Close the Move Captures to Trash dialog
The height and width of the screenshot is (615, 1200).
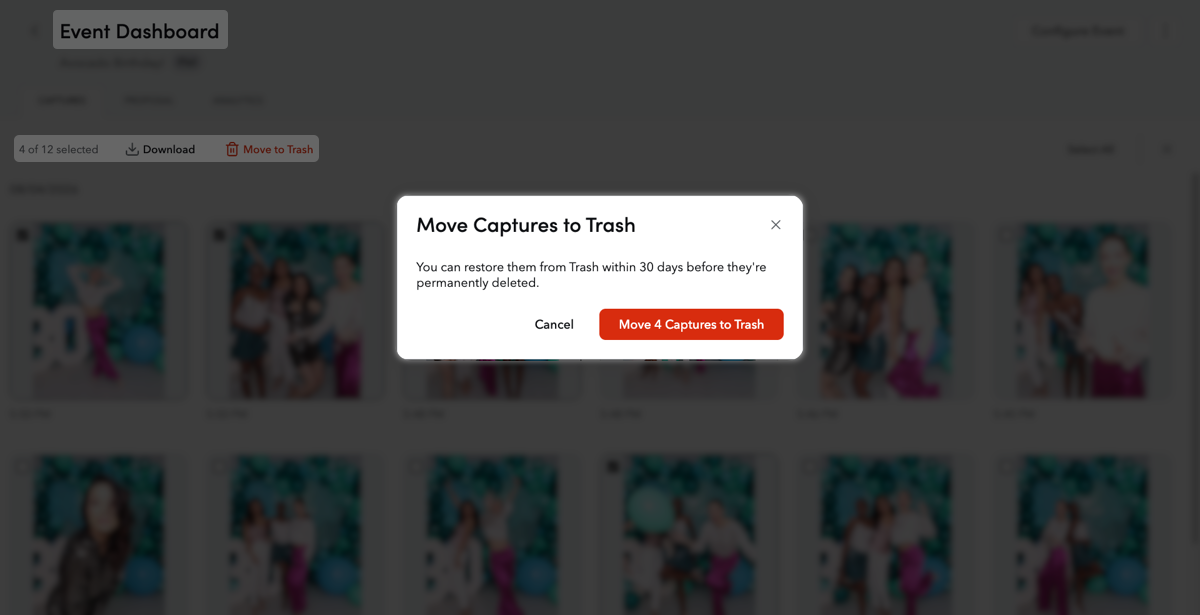(775, 225)
